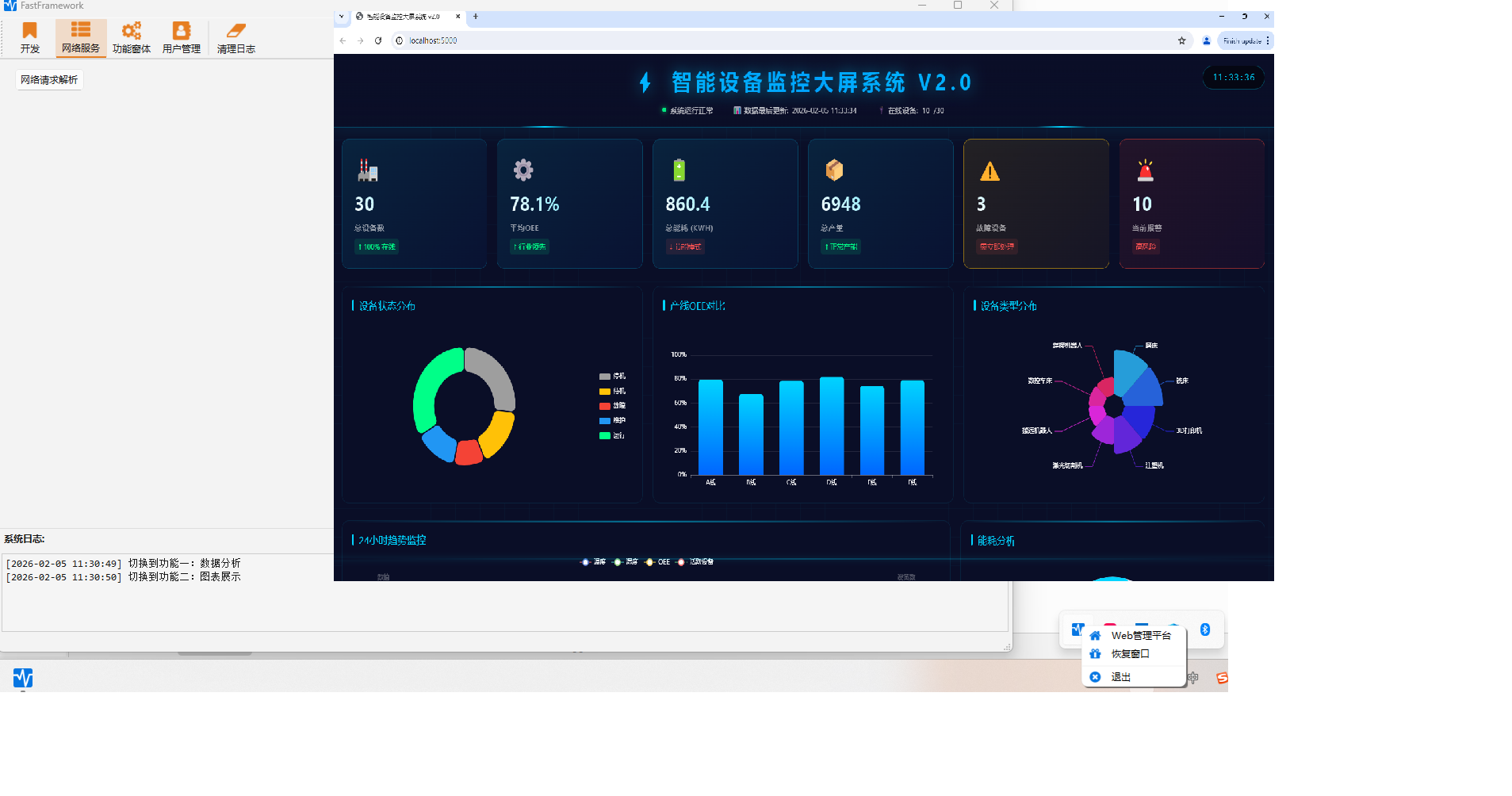
Task: Click the 清理日志 toolbar icon
Action: [x=235, y=37]
